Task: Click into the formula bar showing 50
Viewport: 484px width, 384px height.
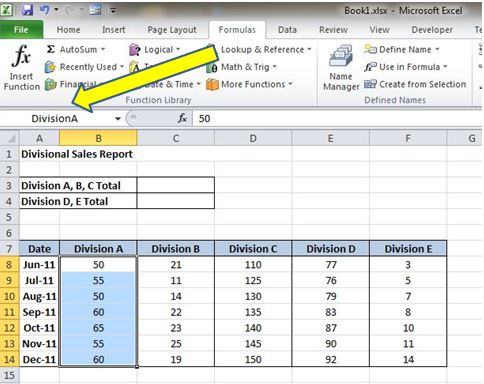Action: pyautogui.click(x=337, y=119)
